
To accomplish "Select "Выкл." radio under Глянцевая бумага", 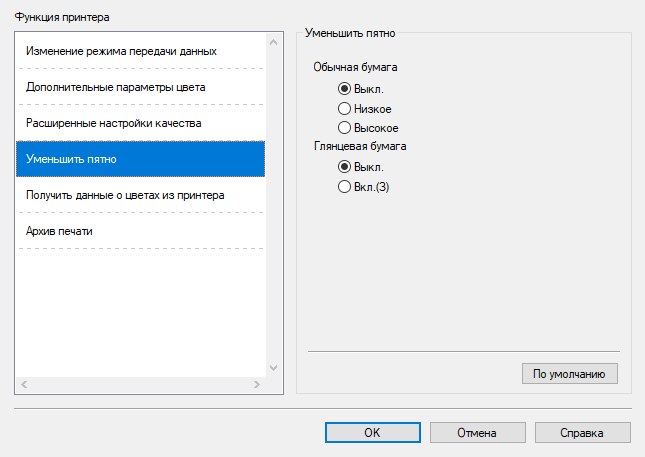I will [x=345, y=166].
